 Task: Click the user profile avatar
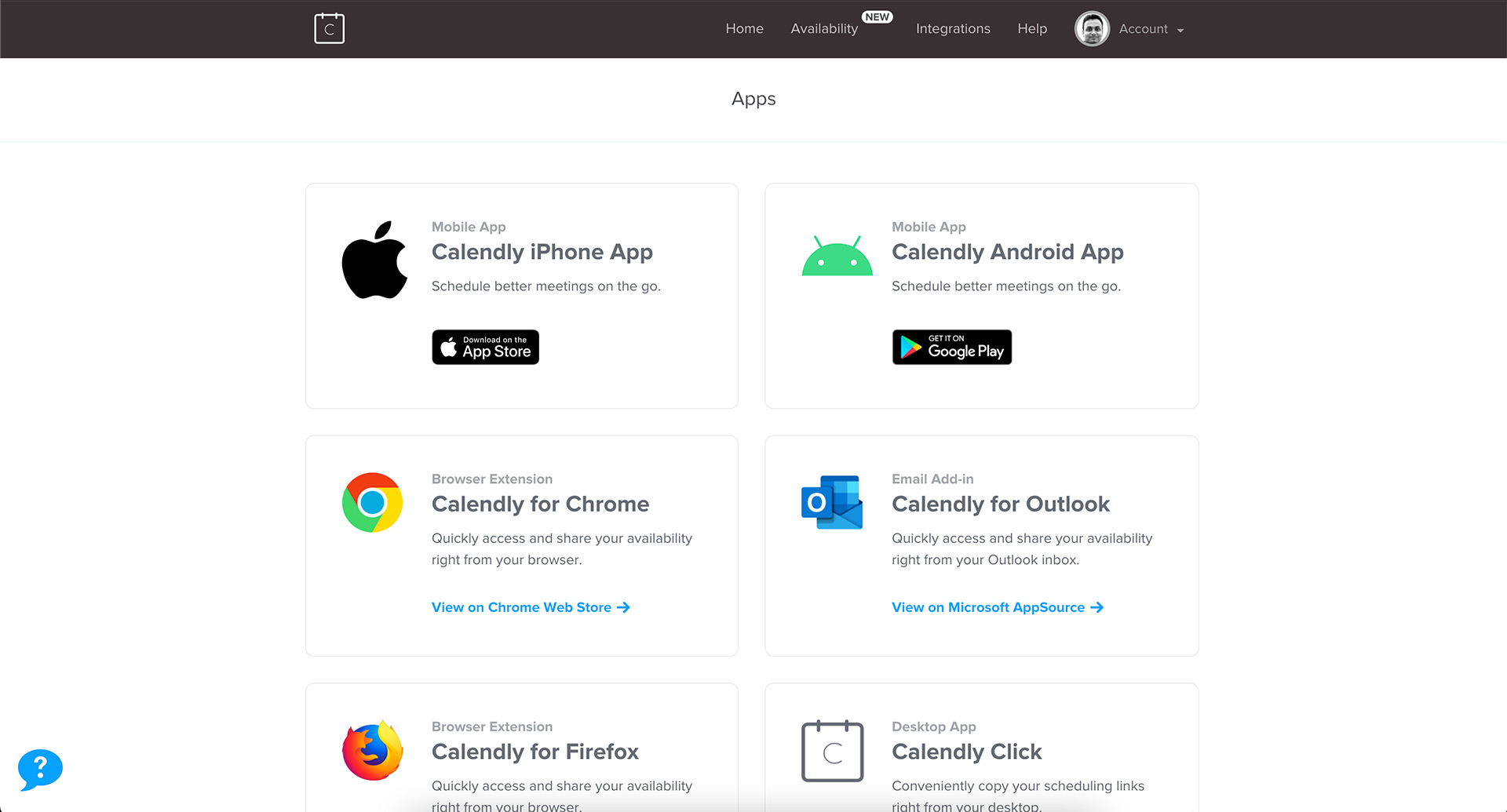coord(1092,29)
